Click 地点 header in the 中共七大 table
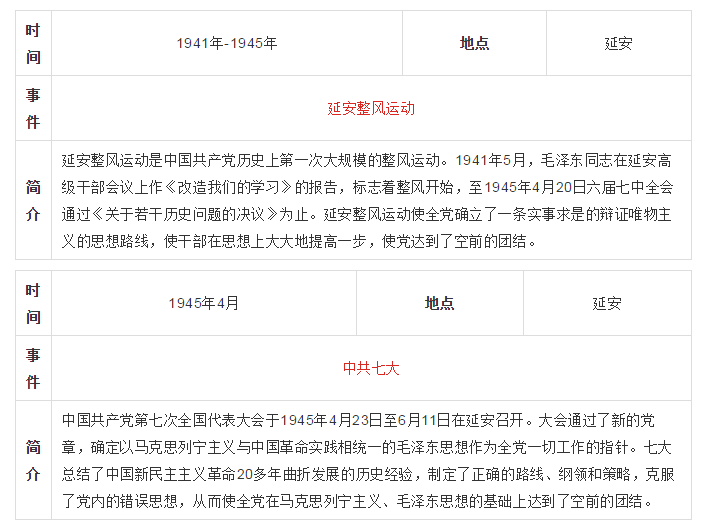This screenshot has height=526, width=726. [x=439, y=303]
